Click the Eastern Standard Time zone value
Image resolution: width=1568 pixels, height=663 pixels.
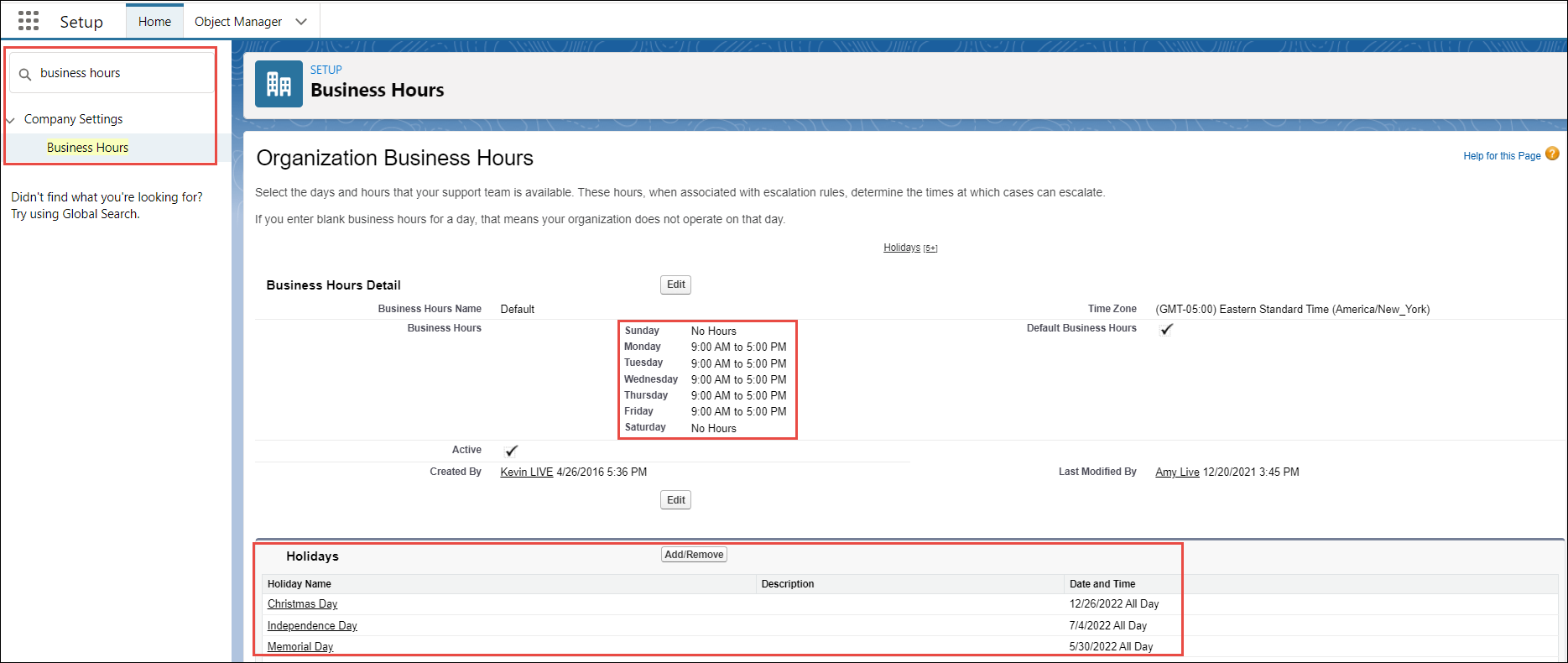tap(1293, 310)
